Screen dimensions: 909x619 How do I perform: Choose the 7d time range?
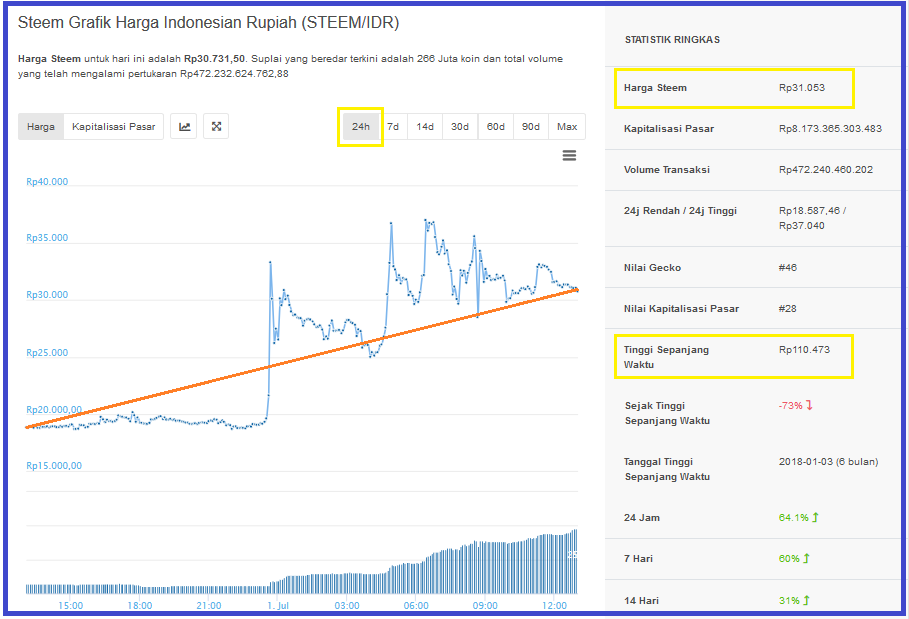pos(393,126)
